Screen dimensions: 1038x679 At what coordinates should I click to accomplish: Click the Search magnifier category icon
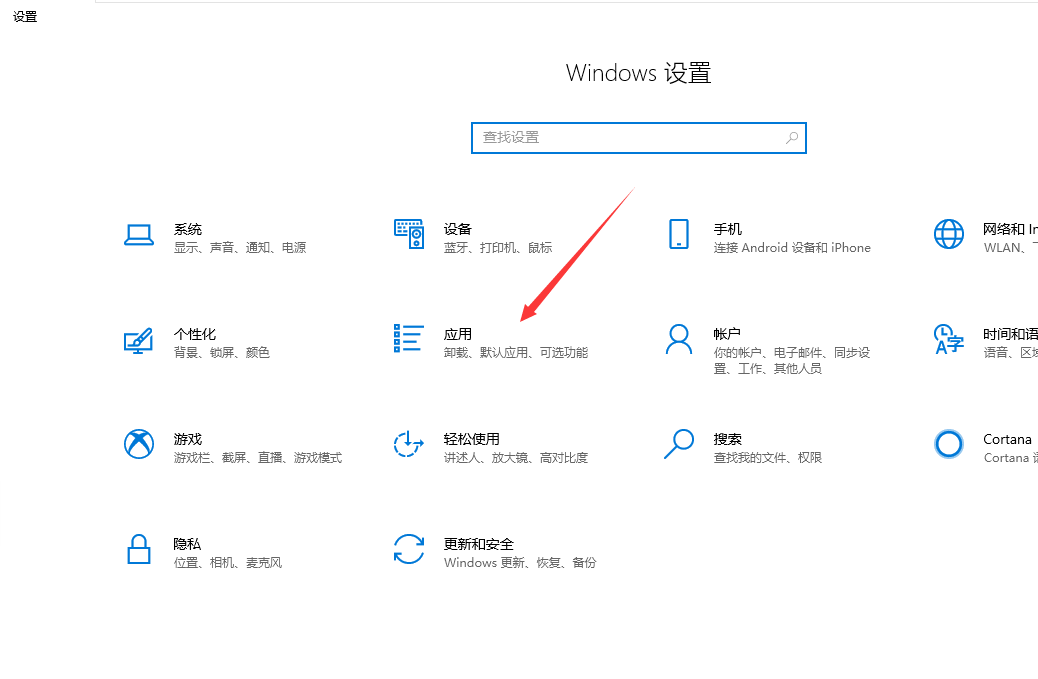(x=679, y=444)
